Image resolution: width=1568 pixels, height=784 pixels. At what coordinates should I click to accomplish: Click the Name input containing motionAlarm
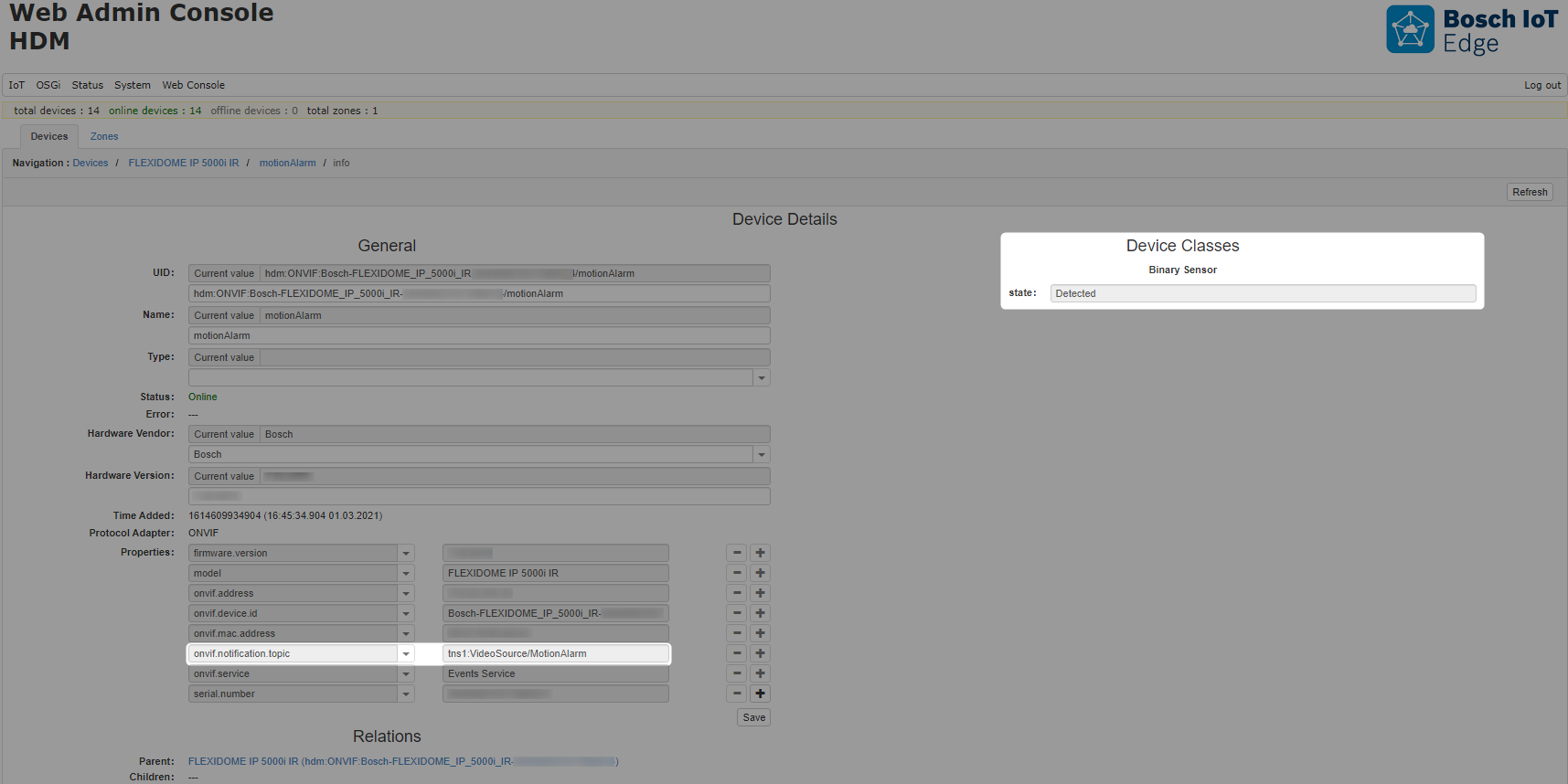(479, 335)
